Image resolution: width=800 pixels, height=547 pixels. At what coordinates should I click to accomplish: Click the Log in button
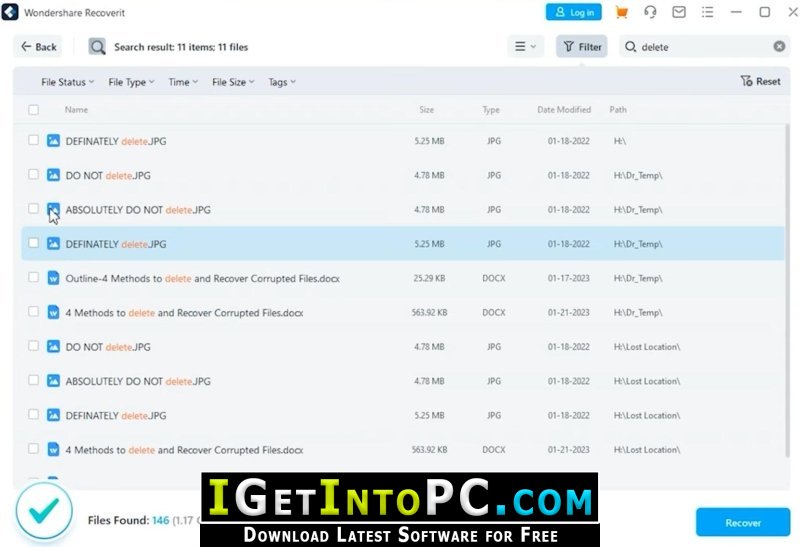tap(573, 12)
